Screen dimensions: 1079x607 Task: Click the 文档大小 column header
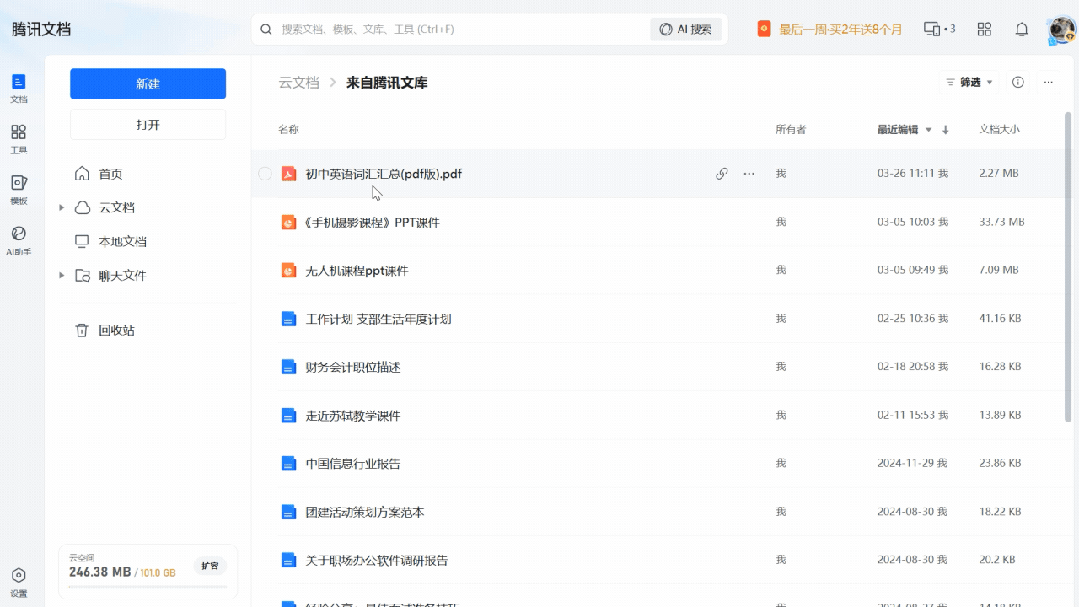point(999,129)
